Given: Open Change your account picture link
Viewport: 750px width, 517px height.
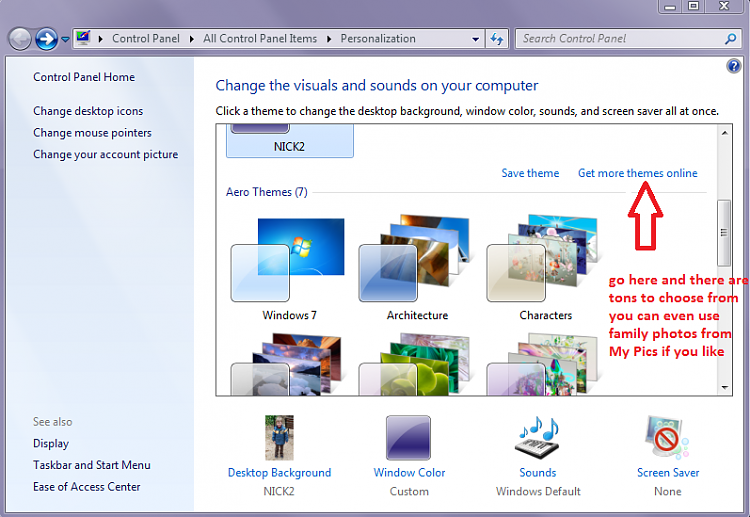Looking at the screenshot, I should (106, 154).
